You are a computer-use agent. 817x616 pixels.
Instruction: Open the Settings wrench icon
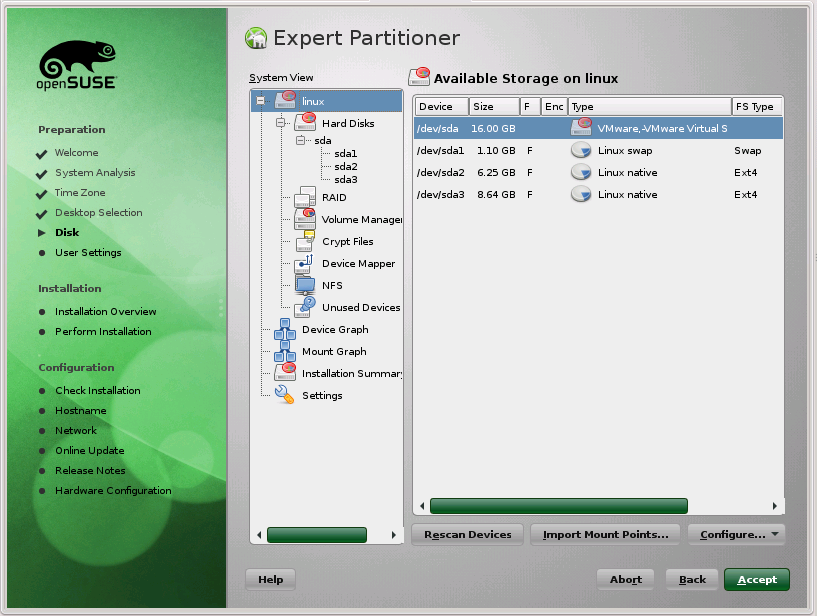(x=284, y=395)
